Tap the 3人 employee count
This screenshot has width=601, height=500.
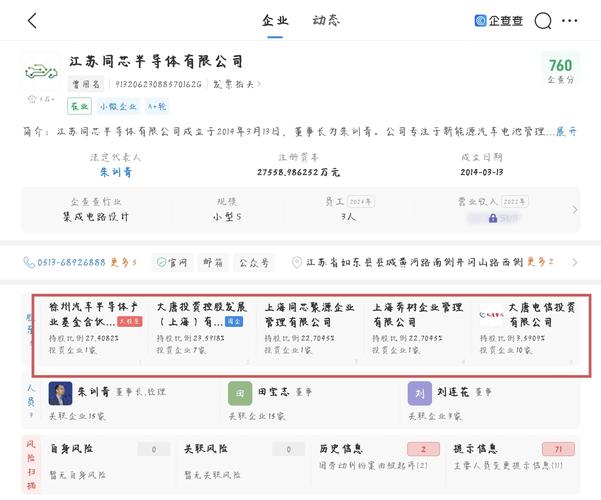click(x=348, y=217)
